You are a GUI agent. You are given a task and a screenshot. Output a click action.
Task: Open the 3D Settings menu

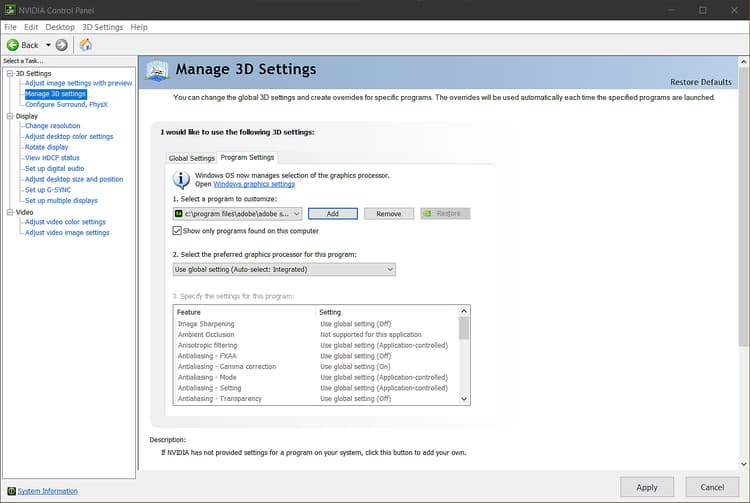(102, 27)
